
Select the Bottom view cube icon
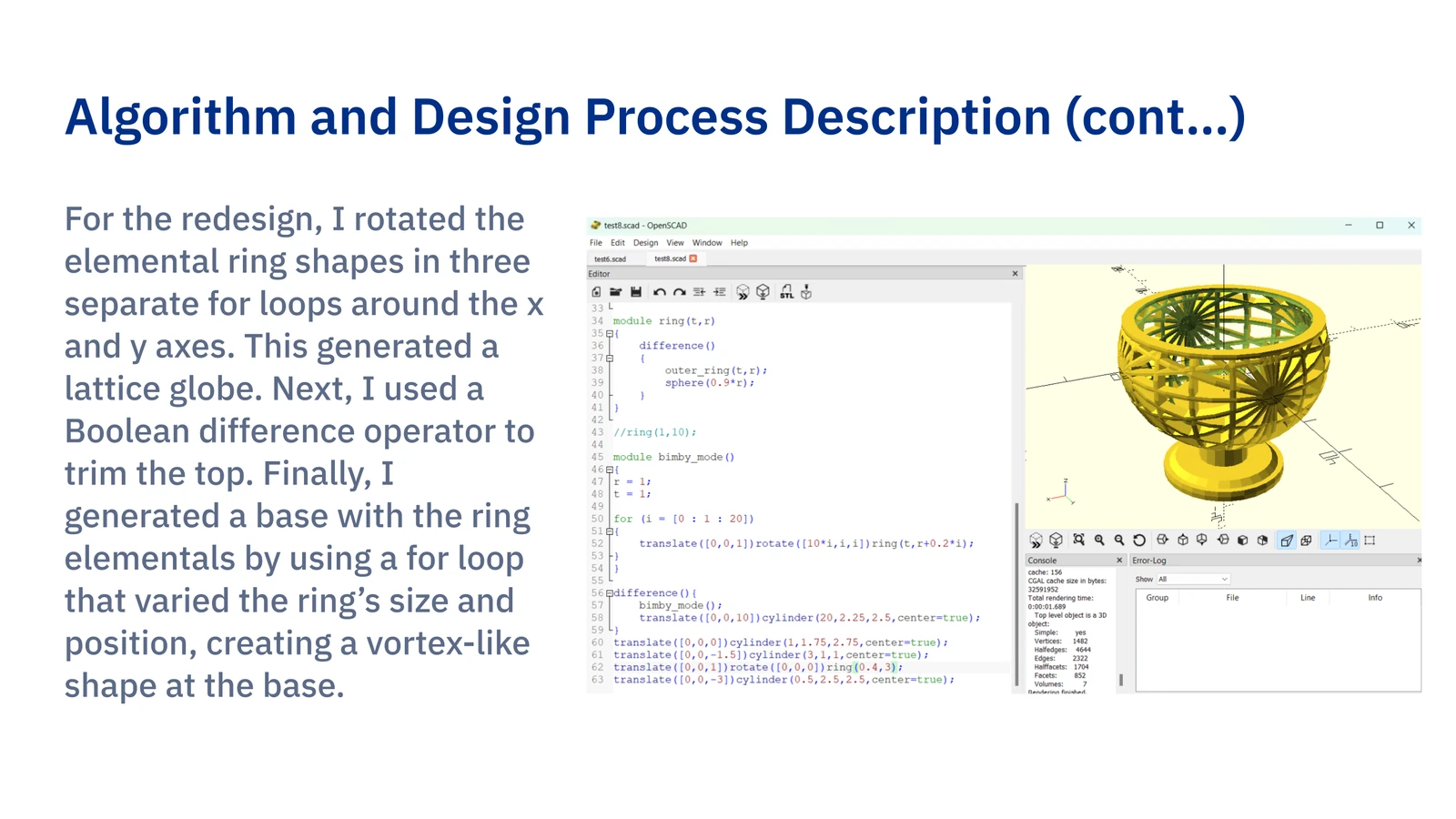coord(1202,541)
